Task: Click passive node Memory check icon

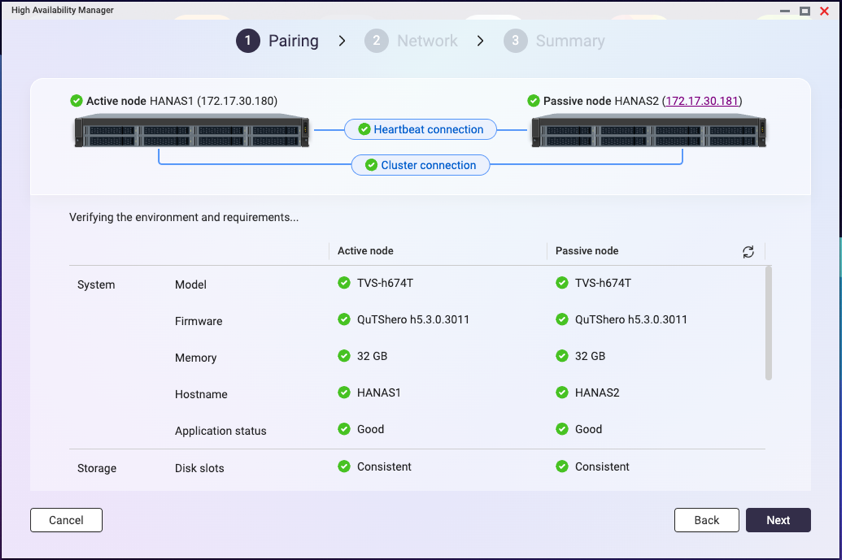Action: pyautogui.click(x=562, y=356)
